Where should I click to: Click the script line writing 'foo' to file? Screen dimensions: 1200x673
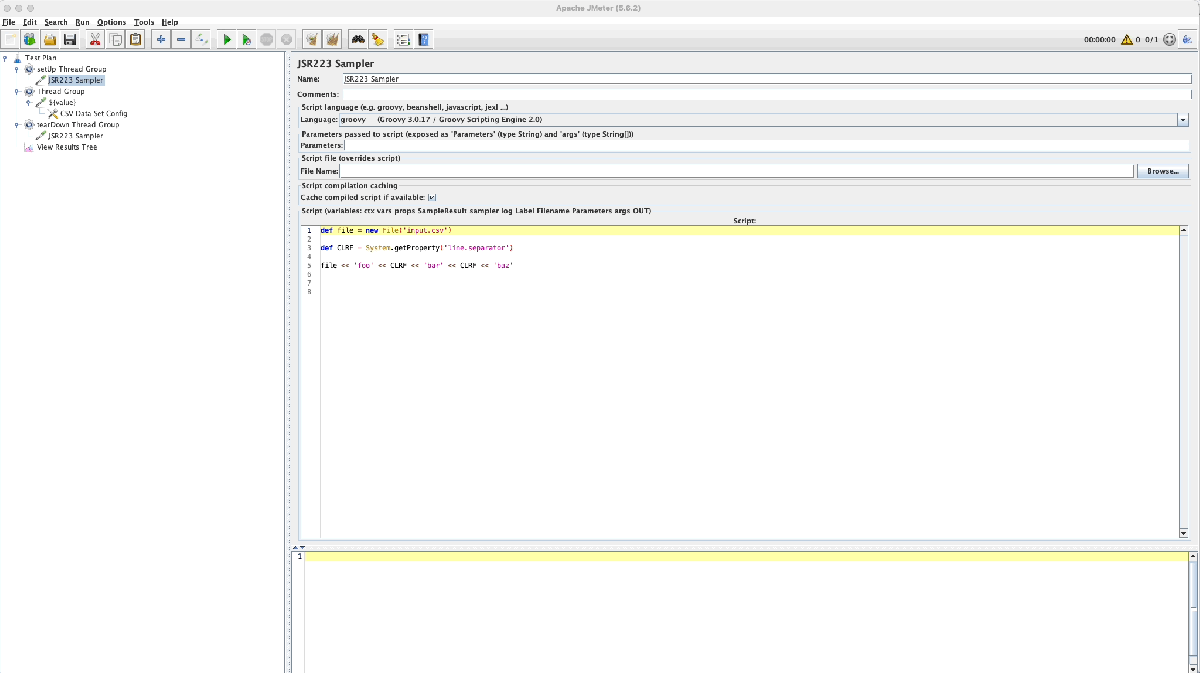[x=416, y=265]
